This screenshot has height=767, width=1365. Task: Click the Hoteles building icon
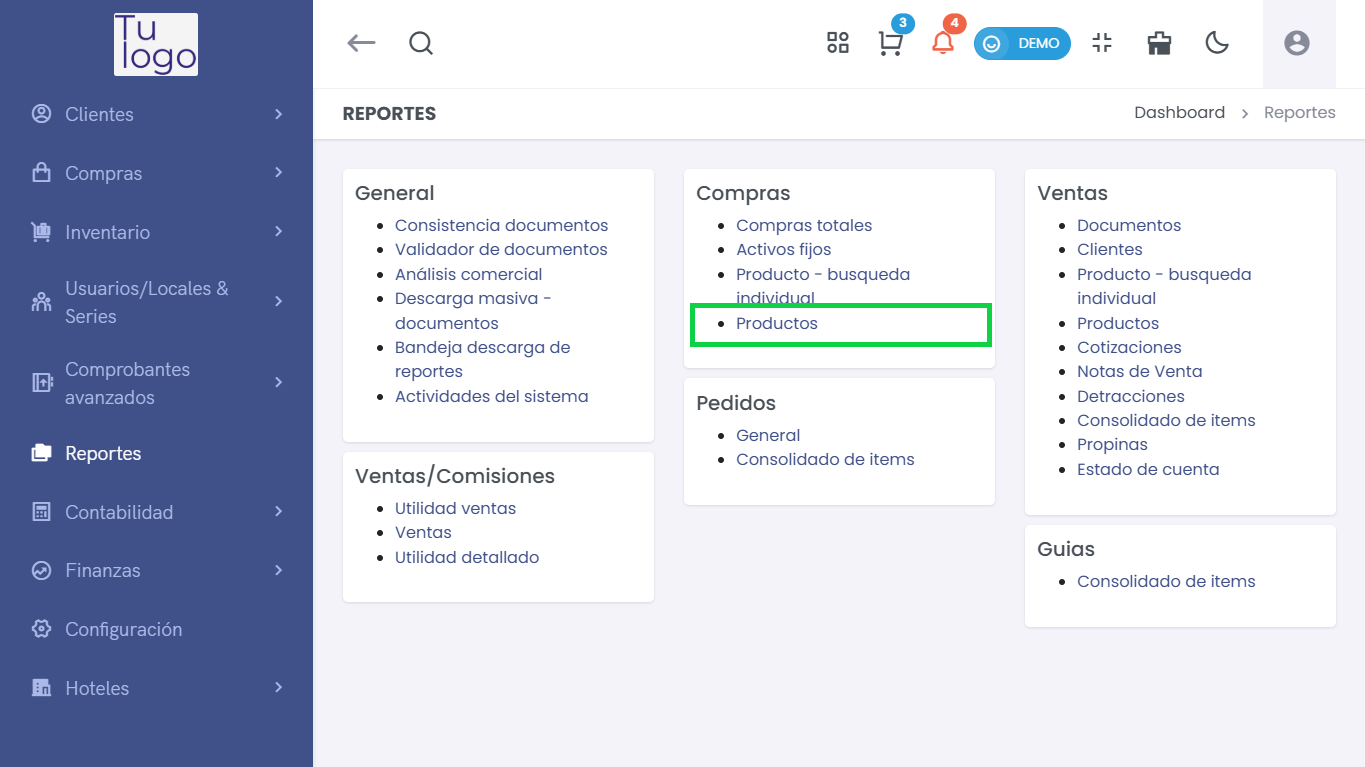tap(41, 688)
